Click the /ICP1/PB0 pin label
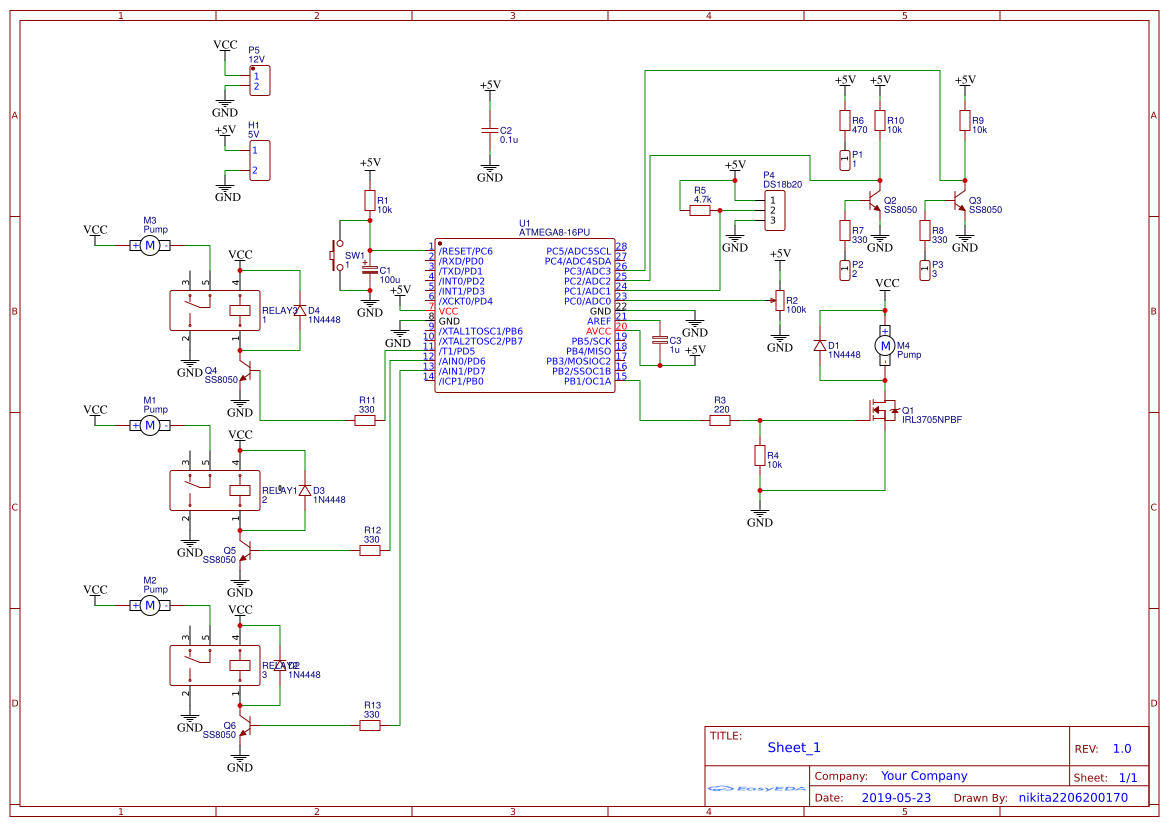The image size is (1169, 827). click(461, 380)
